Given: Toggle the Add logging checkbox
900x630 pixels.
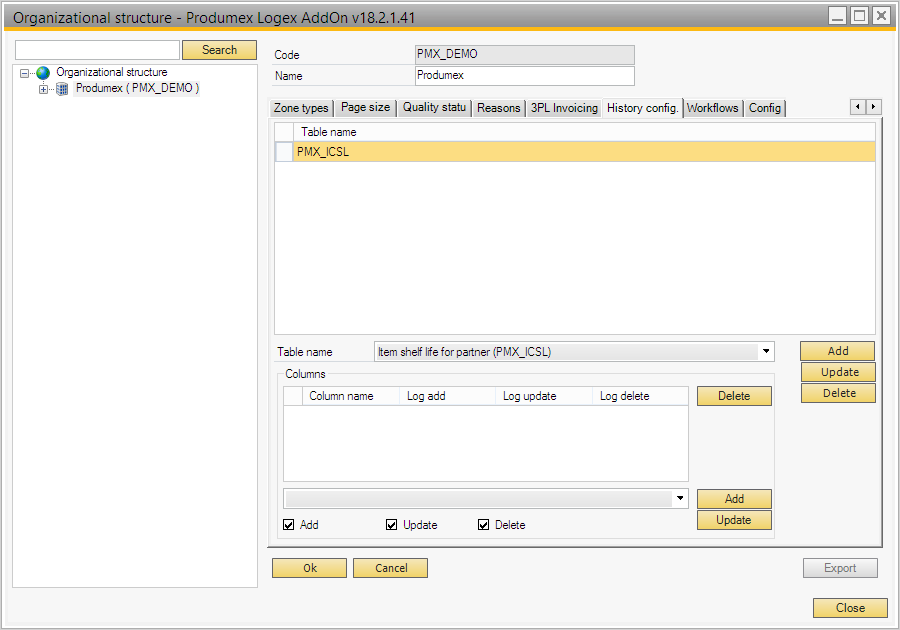Looking at the screenshot, I should pos(289,525).
